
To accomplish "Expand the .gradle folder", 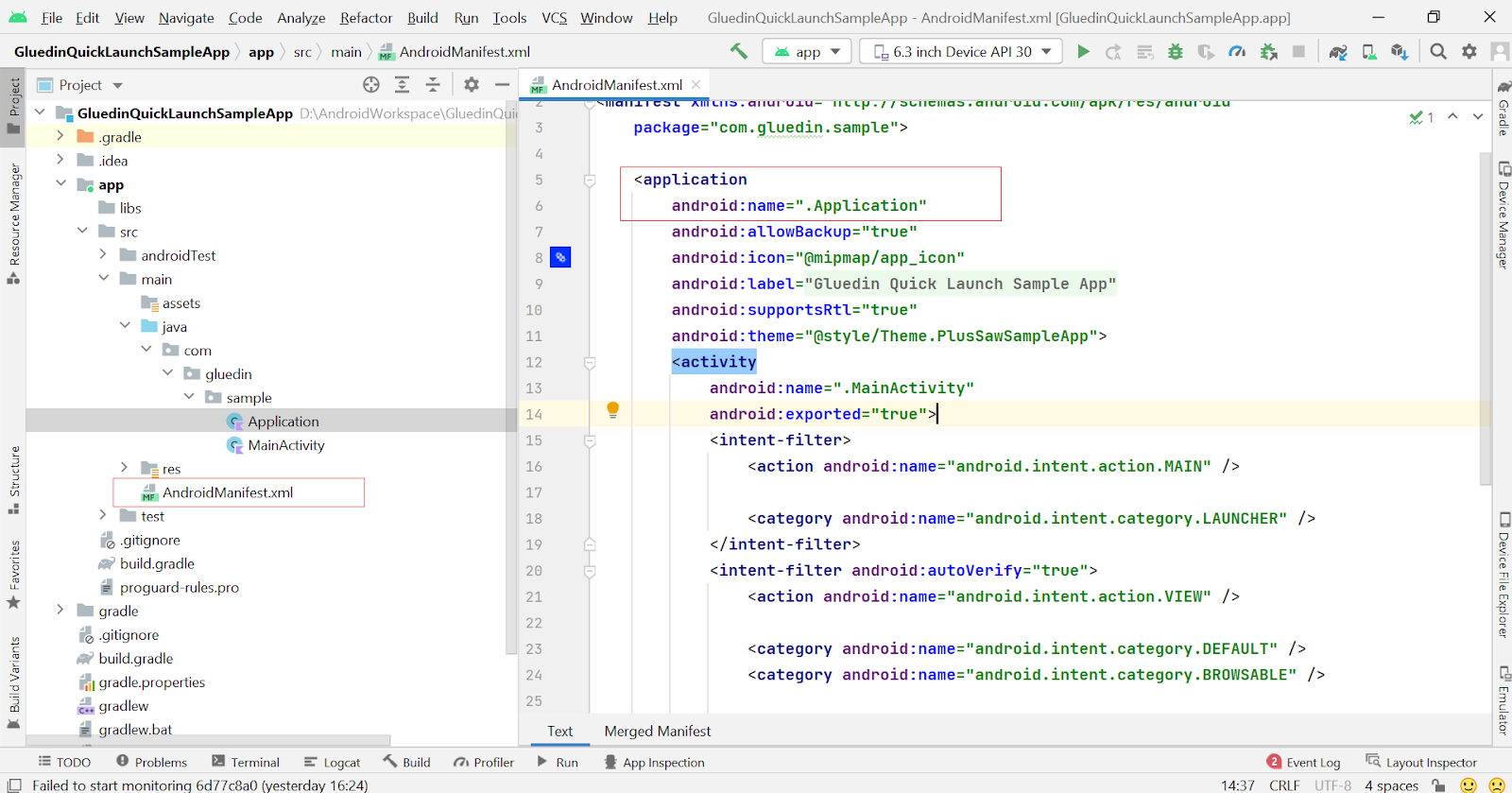I will pyautogui.click(x=60, y=136).
